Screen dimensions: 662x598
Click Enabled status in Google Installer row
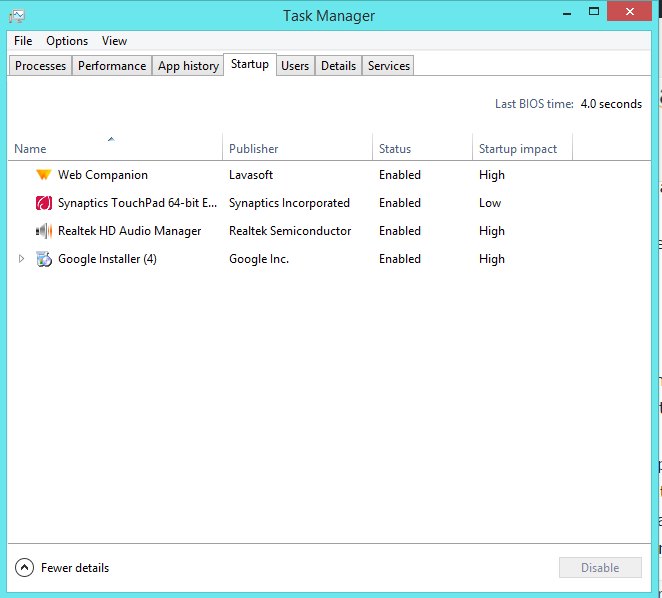[399, 259]
